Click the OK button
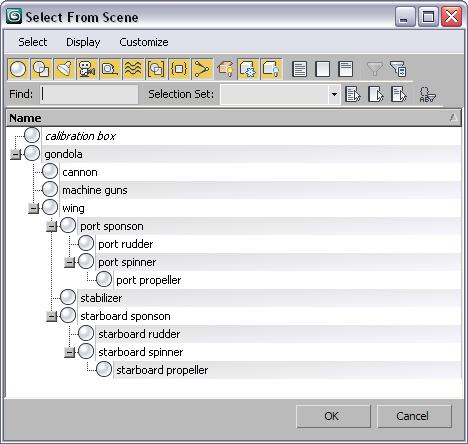 tap(333, 416)
